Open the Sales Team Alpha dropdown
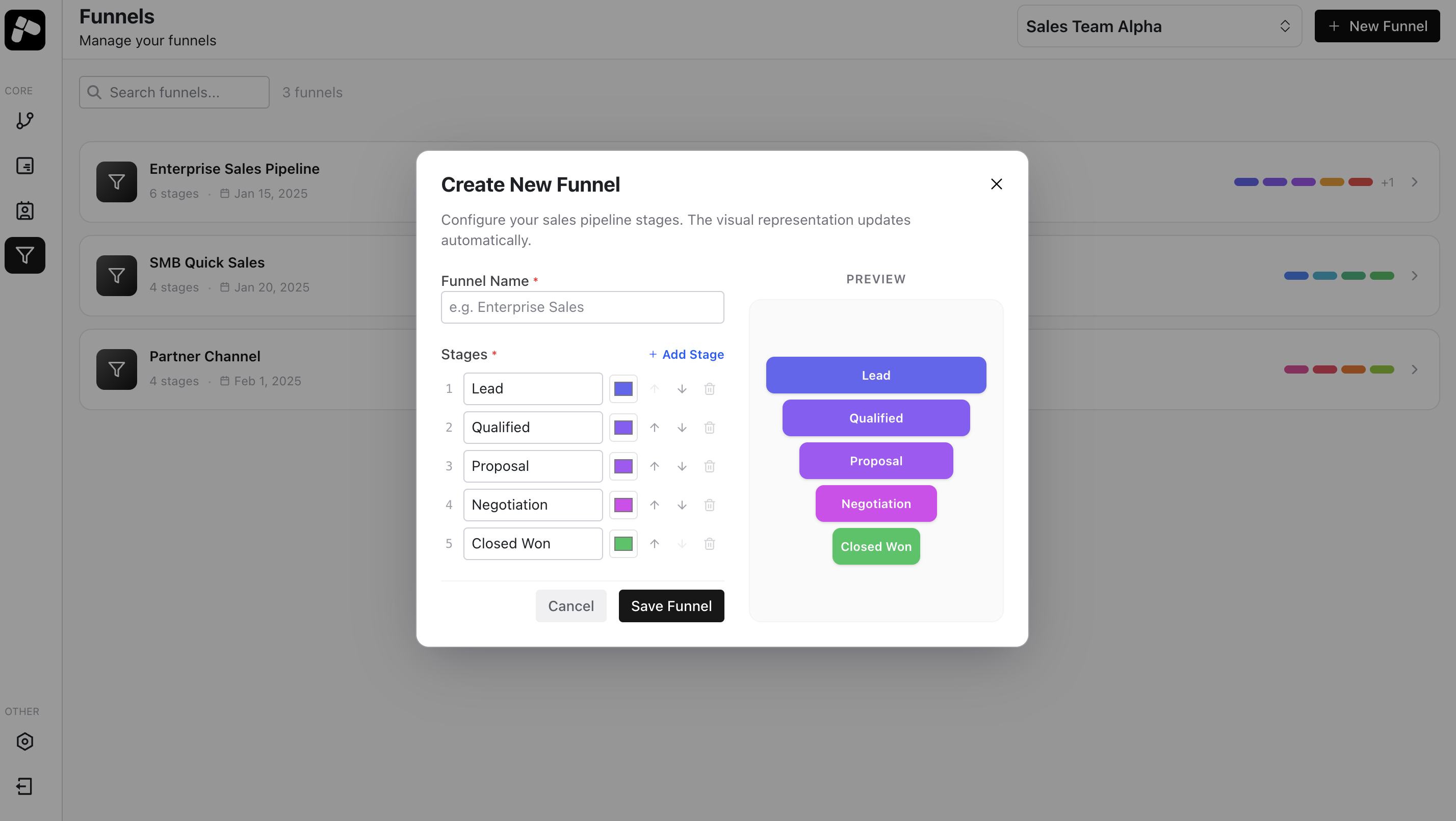Image resolution: width=1456 pixels, height=821 pixels. click(1158, 26)
